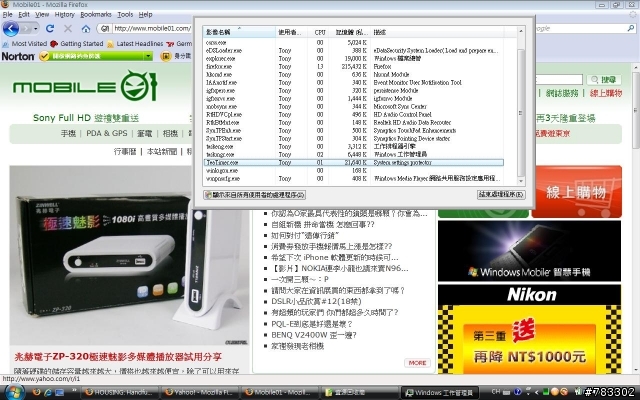The height and width of the screenshot is (400, 640).
Task: Click the blue help icon in system tray
Action: tap(518, 392)
